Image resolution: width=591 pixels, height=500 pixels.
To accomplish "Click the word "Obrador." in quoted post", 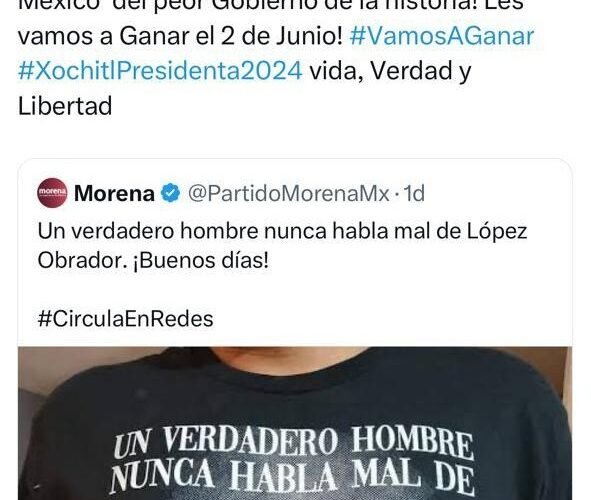I will pos(83,260).
